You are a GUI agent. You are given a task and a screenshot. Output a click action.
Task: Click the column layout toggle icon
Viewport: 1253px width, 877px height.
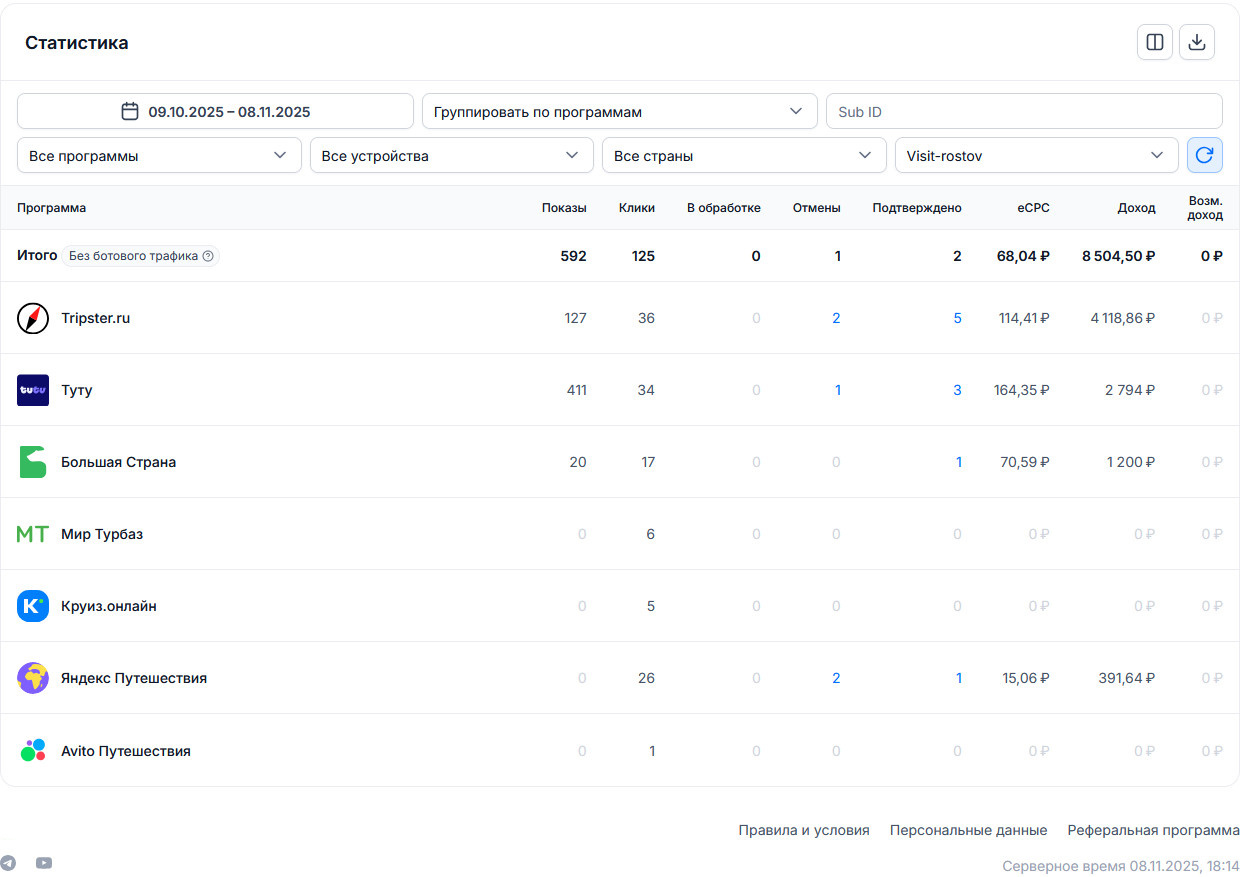coord(1154,42)
